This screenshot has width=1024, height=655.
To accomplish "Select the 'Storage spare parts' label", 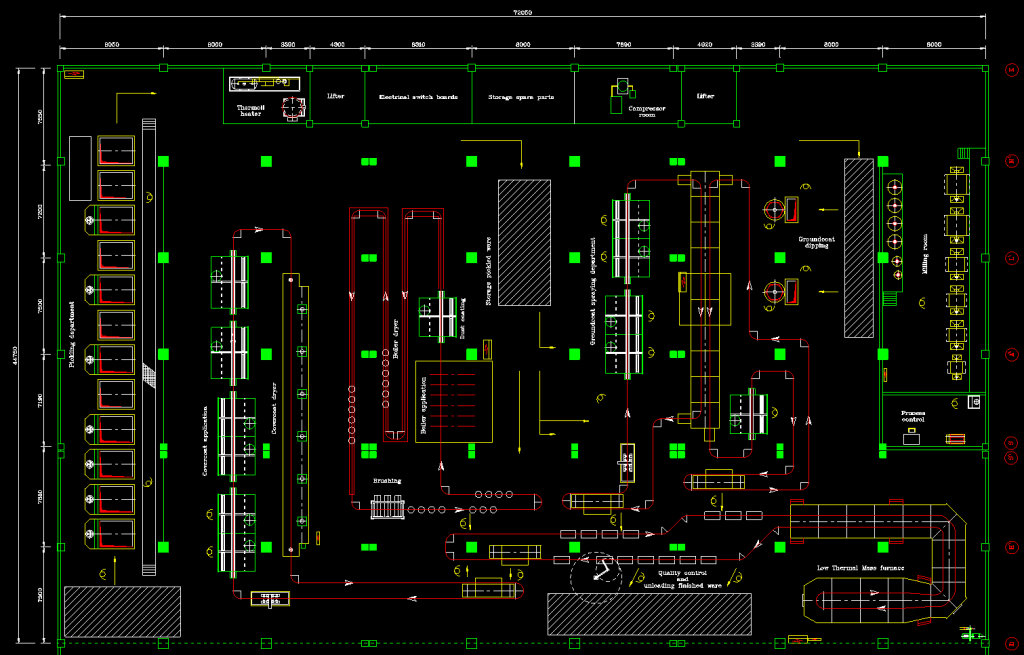I will pos(521,97).
